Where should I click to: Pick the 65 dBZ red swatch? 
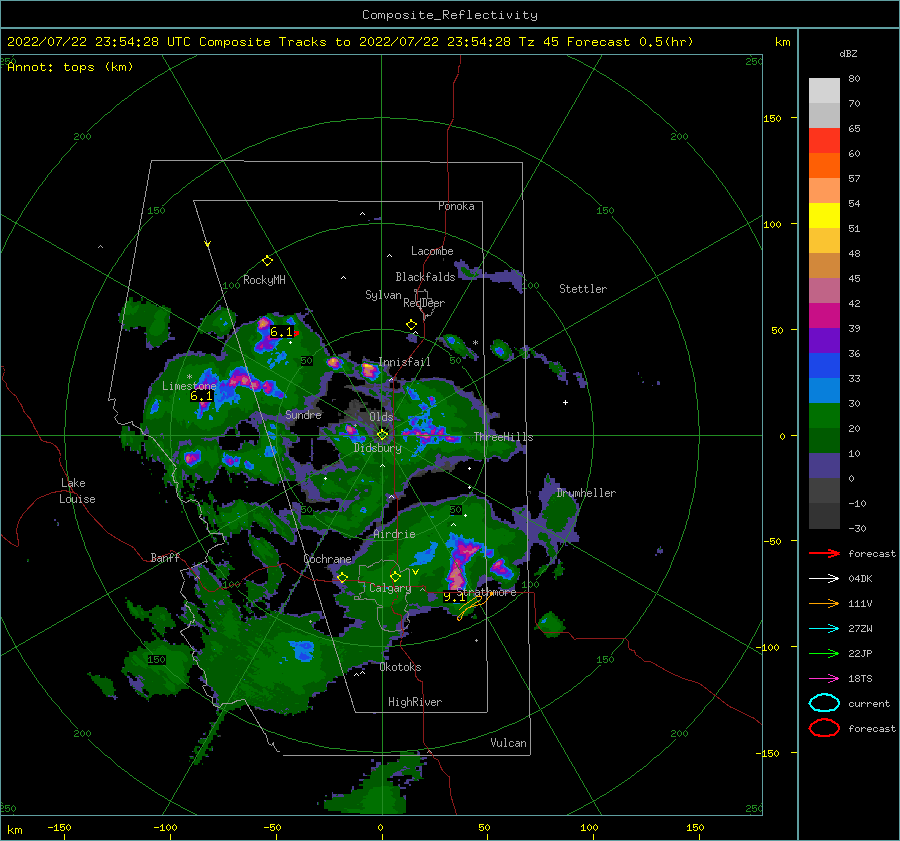click(x=824, y=140)
